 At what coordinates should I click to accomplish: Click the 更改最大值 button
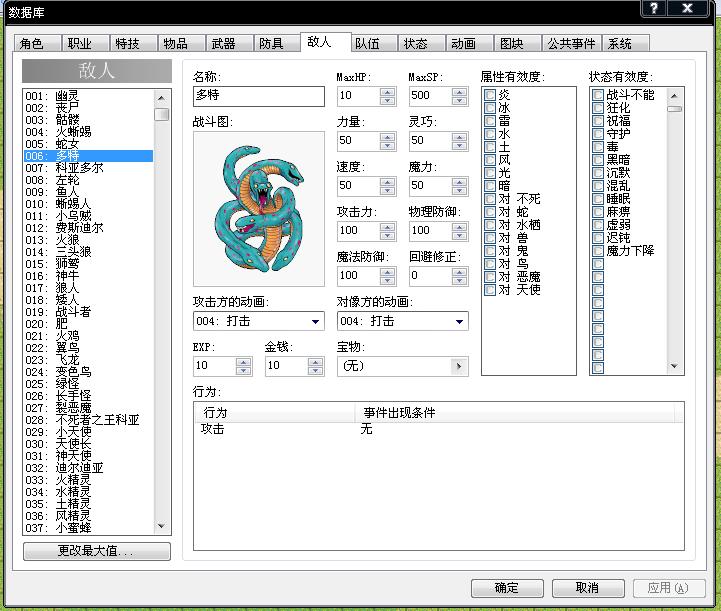97,551
